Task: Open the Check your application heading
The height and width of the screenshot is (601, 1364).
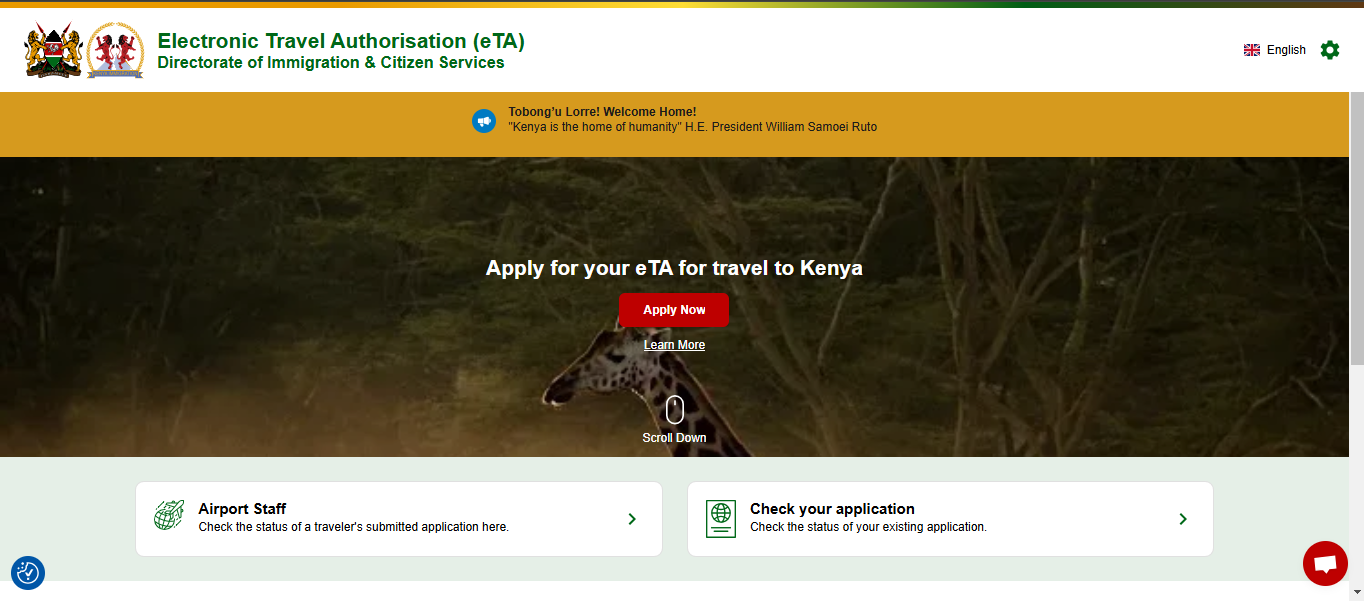Action: click(x=832, y=509)
